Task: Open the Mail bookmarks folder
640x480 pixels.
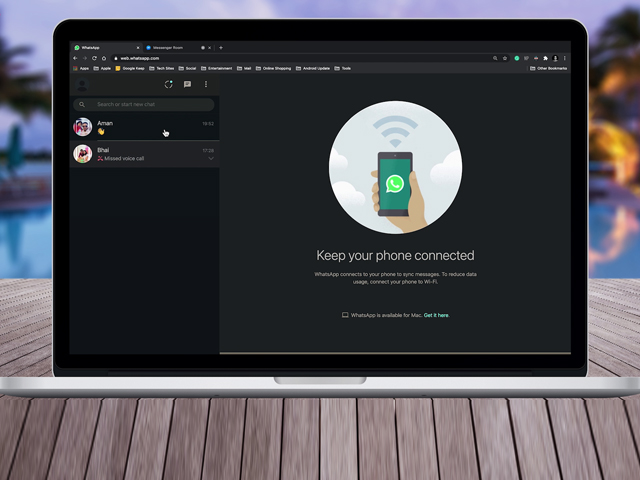Action: pos(244,69)
